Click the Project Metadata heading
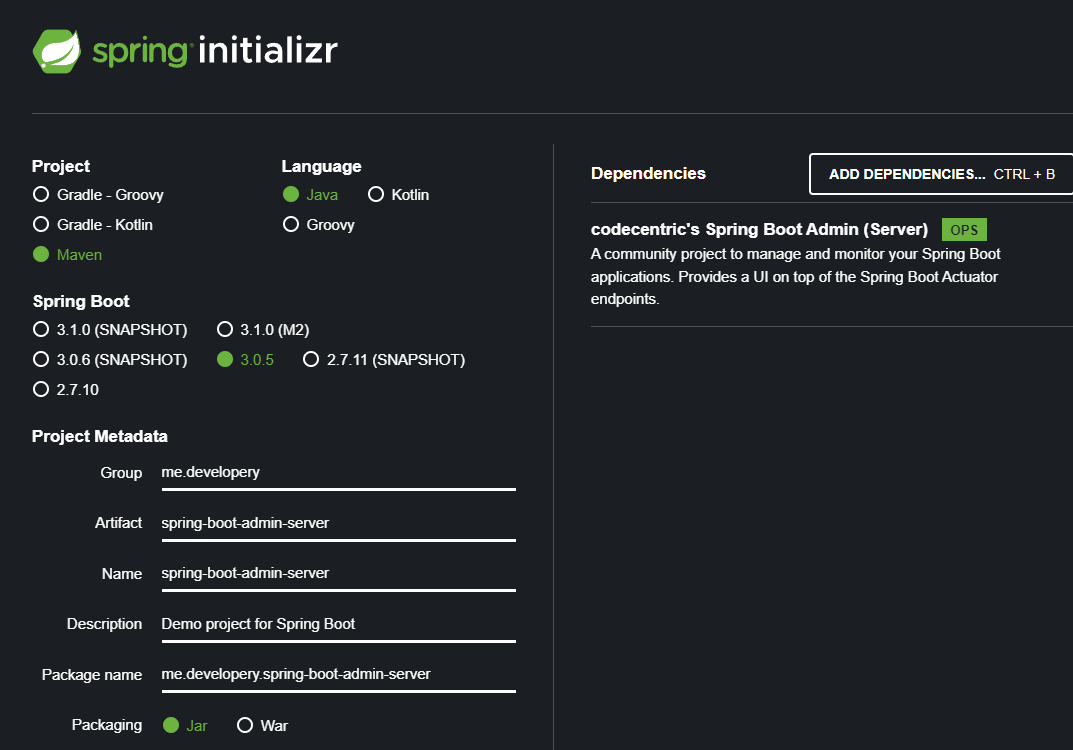Viewport: 1073px width, 750px height. click(x=100, y=436)
